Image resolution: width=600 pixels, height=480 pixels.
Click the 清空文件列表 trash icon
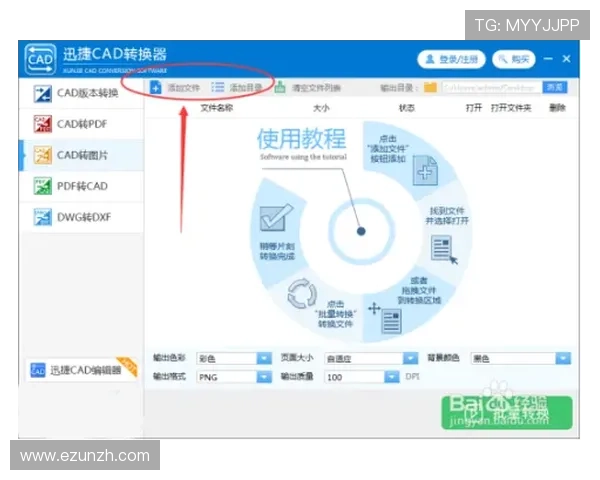(x=280, y=87)
